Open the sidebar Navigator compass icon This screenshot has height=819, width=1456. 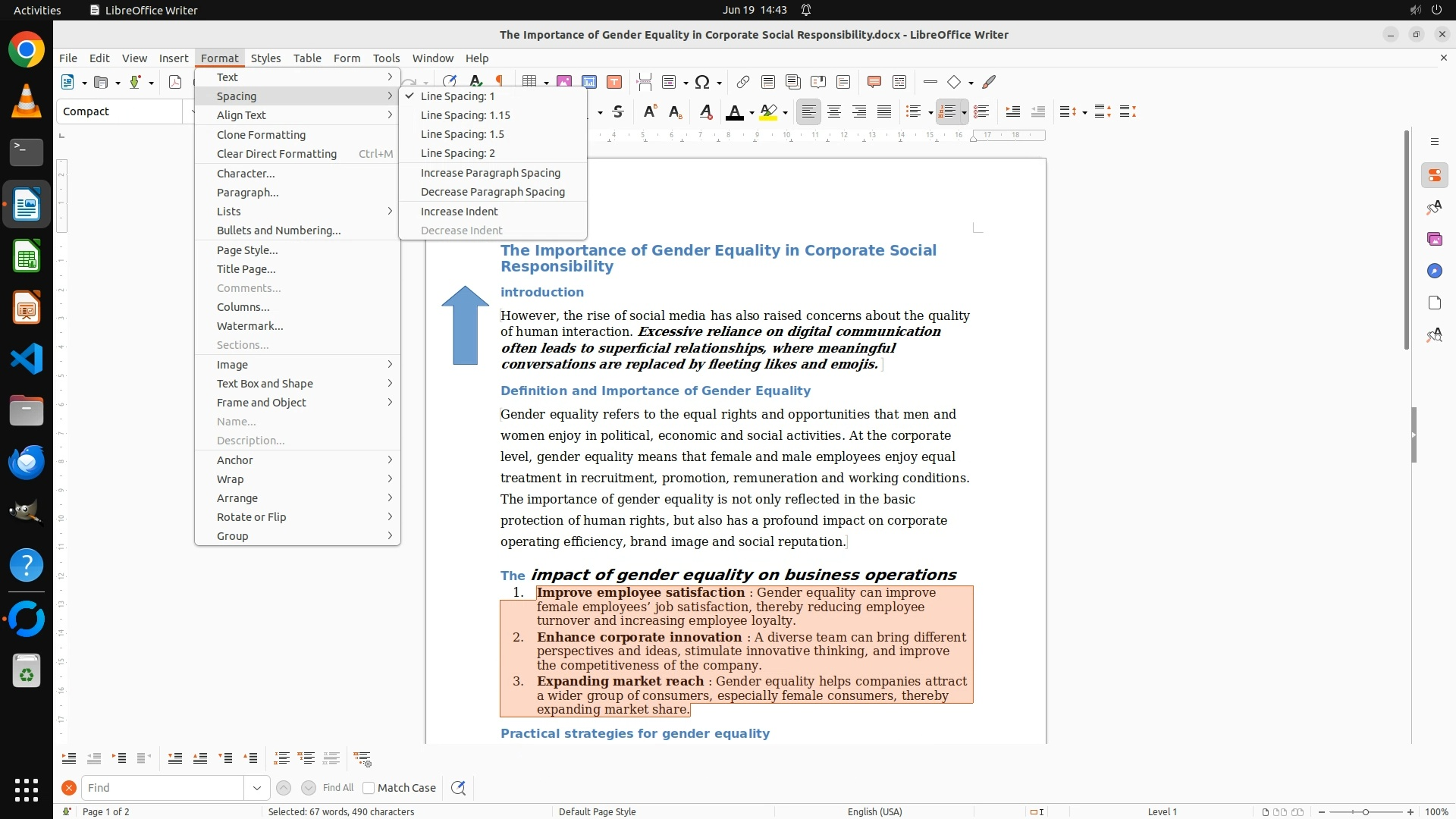tap(1434, 271)
